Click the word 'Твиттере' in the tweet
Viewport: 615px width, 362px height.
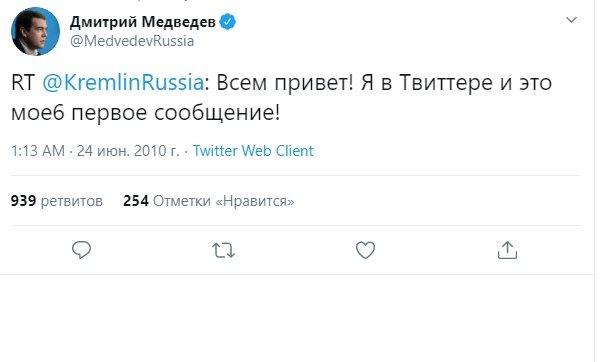(446, 83)
